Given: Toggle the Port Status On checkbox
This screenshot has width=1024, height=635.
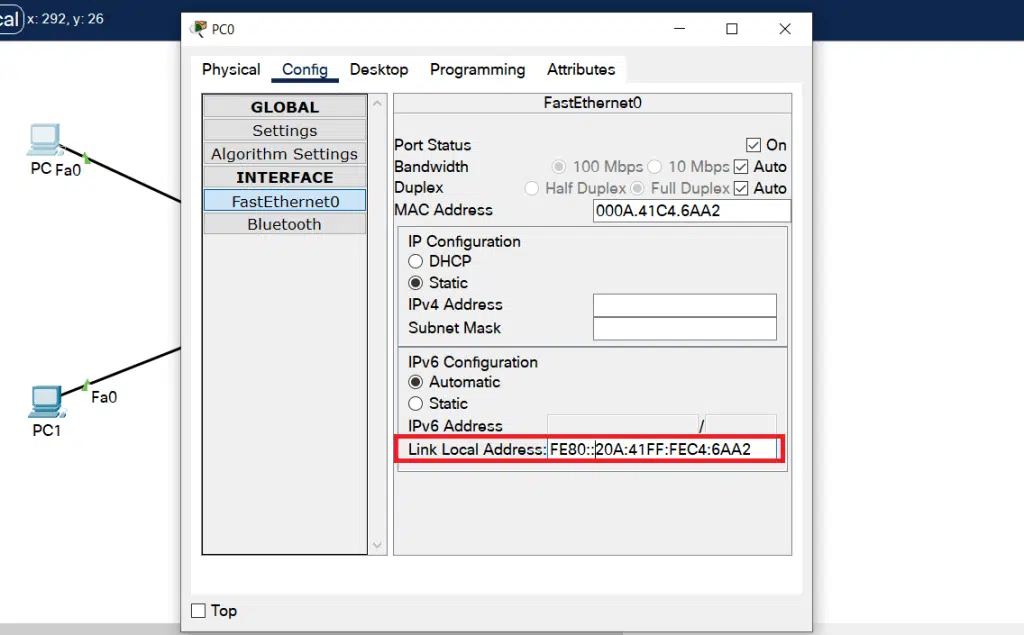Looking at the screenshot, I should [x=753, y=145].
